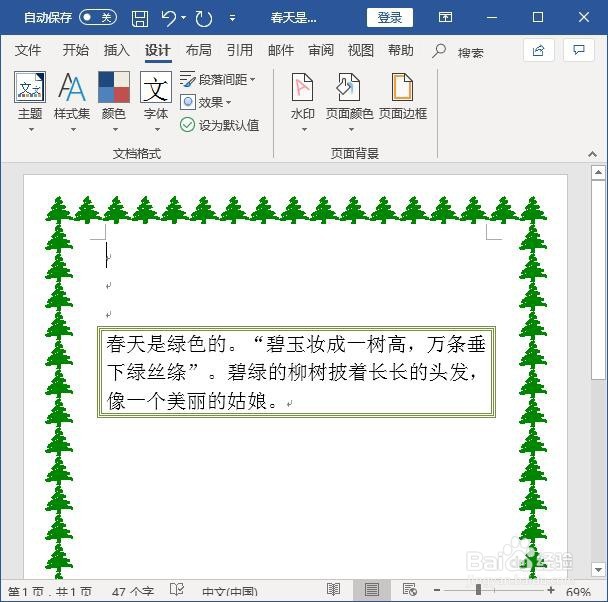Collapse the ribbon with the chevron

[592, 154]
